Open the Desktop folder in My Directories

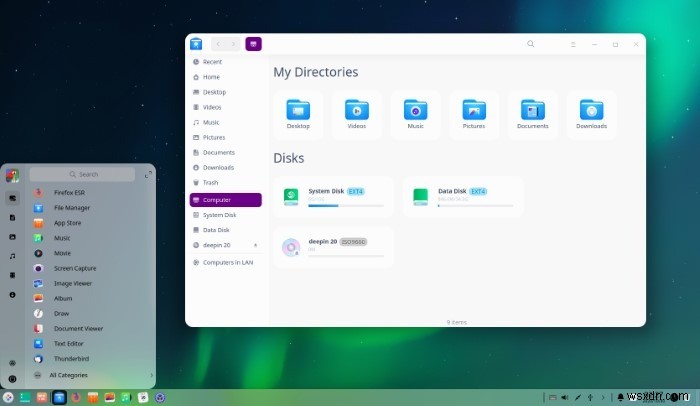pyautogui.click(x=298, y=115)
